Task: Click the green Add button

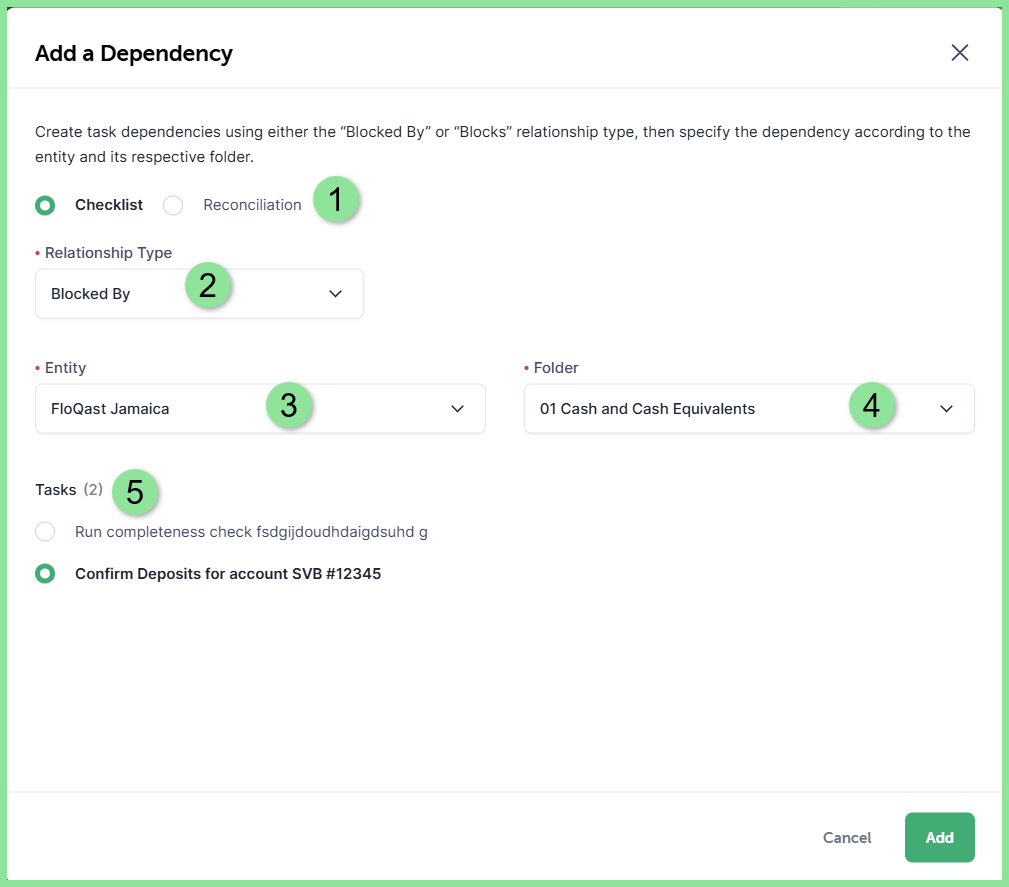Action: point(940,837)
